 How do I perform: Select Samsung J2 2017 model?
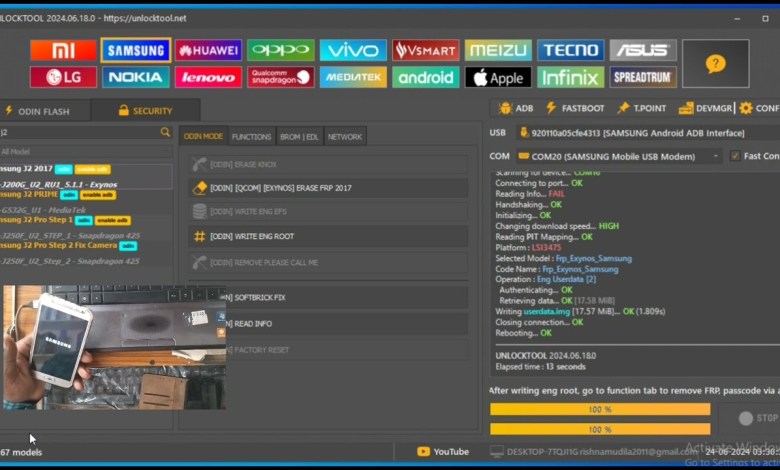click(x=86, y=176)
